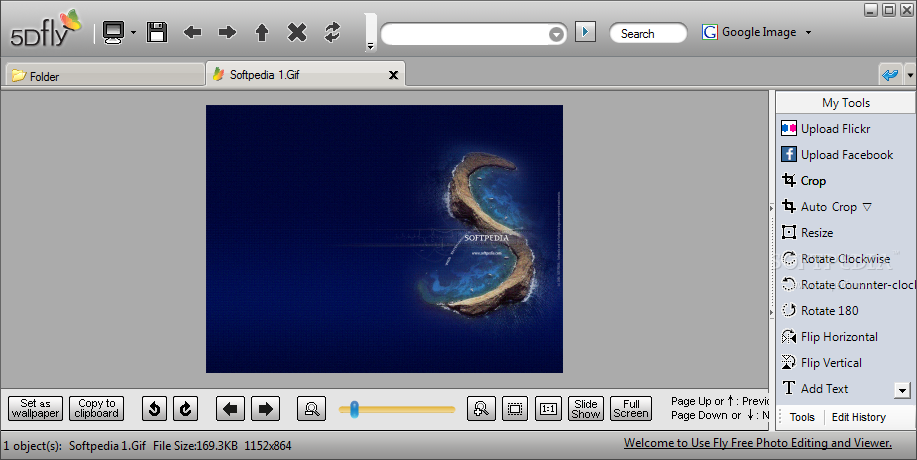Click the My Tools panel header
Viewport: 917px width, 460px height.
coord(846,103)
